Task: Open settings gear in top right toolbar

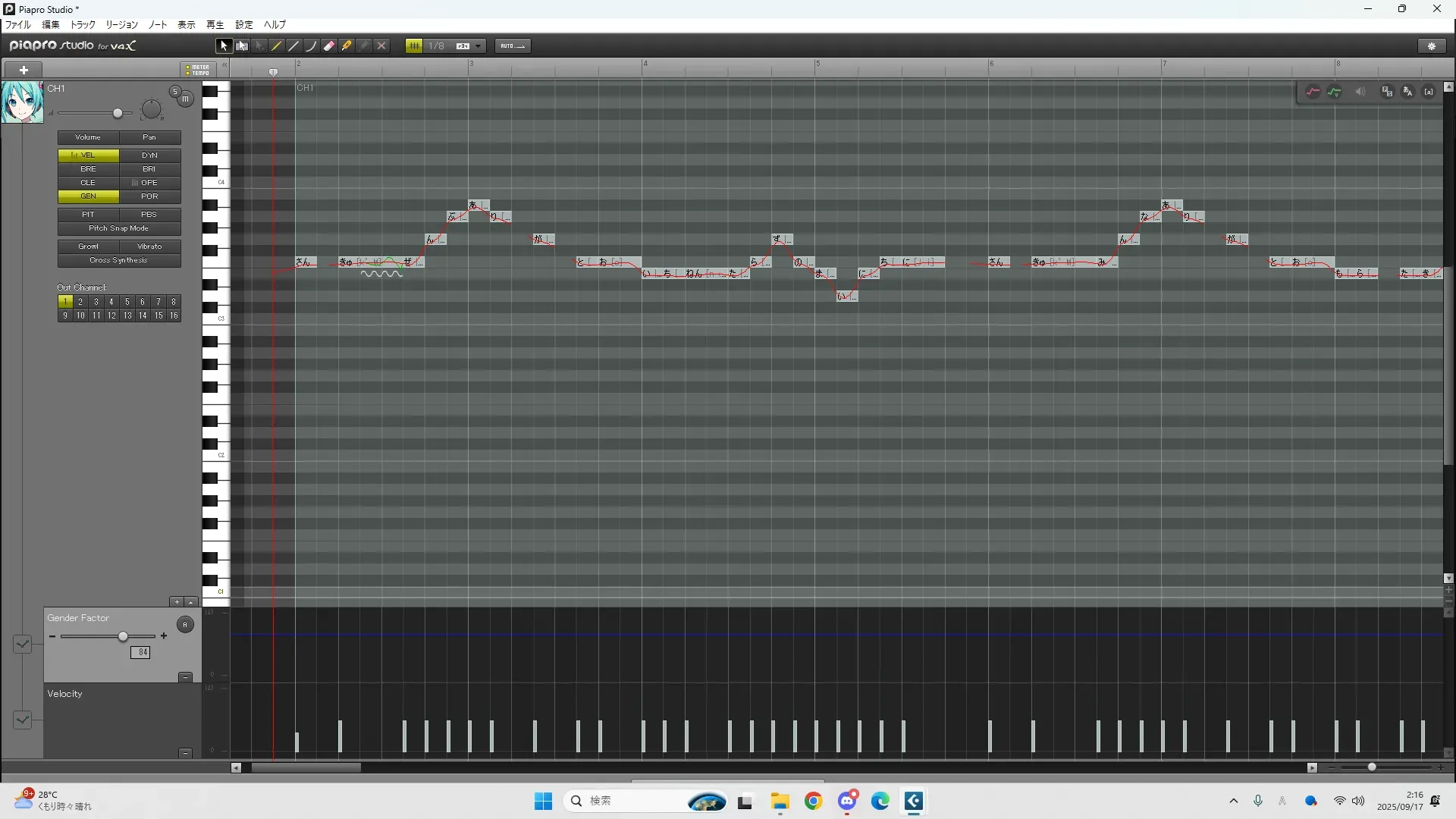Action: point(1432,46)
